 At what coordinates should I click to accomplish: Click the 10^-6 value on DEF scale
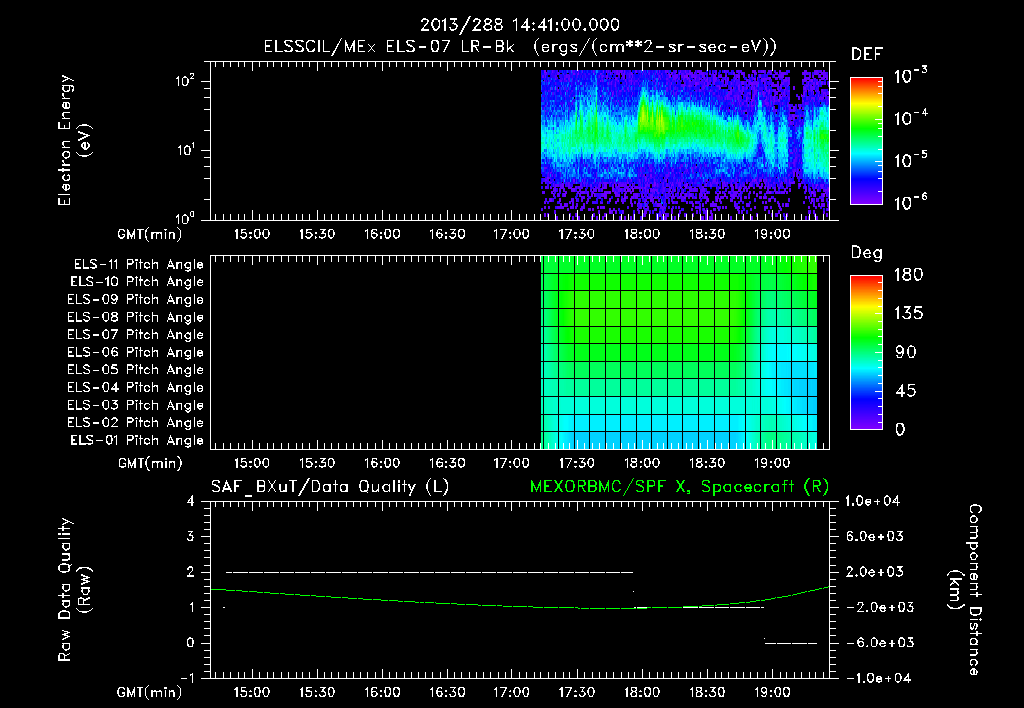coord(910,202)
